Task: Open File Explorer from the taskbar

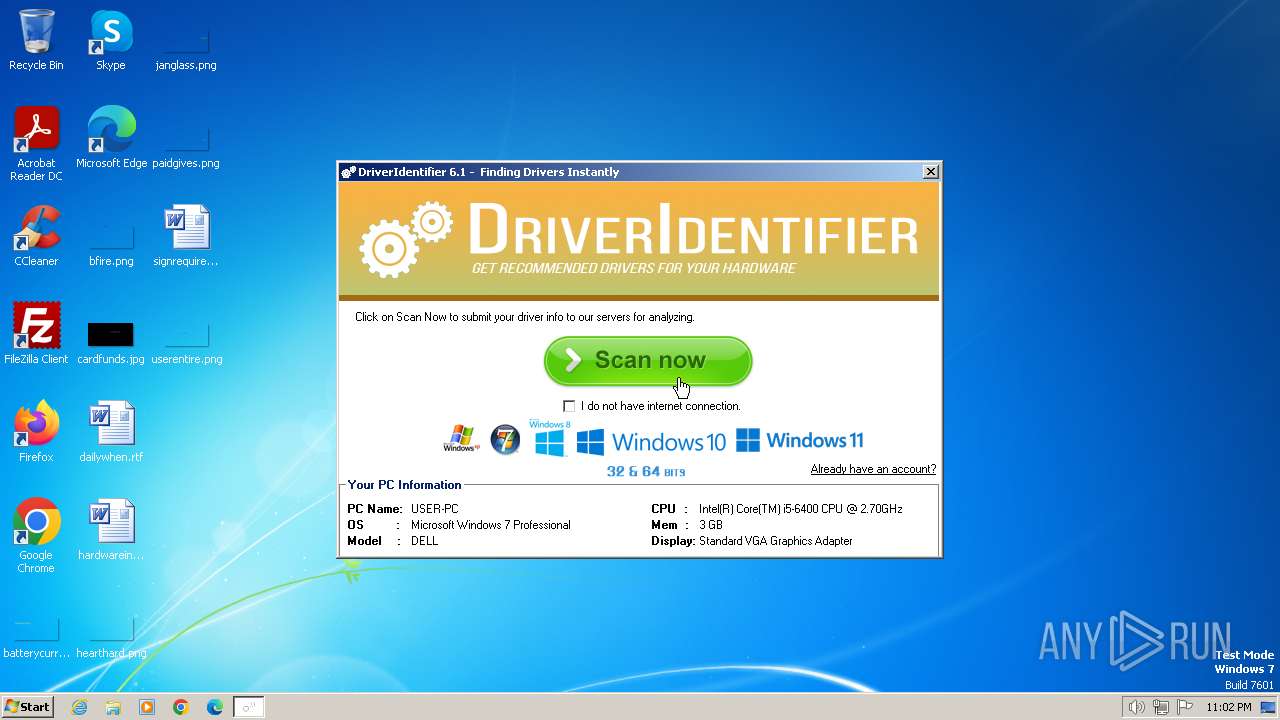Action: pos(113,707)
